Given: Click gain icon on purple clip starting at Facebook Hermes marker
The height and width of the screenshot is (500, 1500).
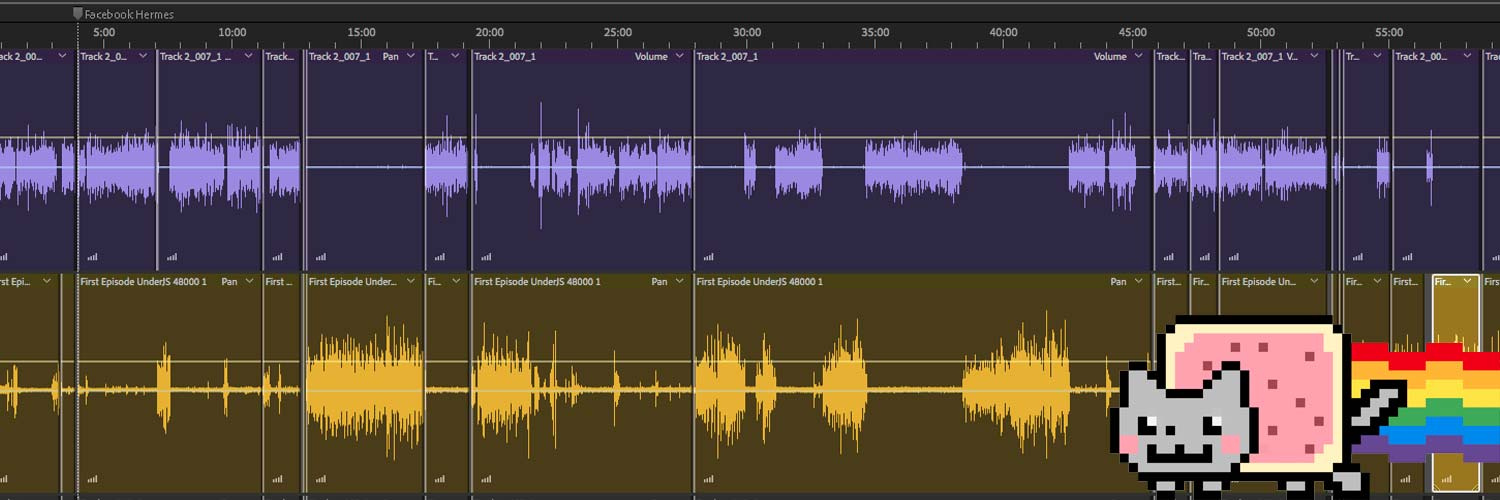Looking at the screenshot, I should click(92, 257).
